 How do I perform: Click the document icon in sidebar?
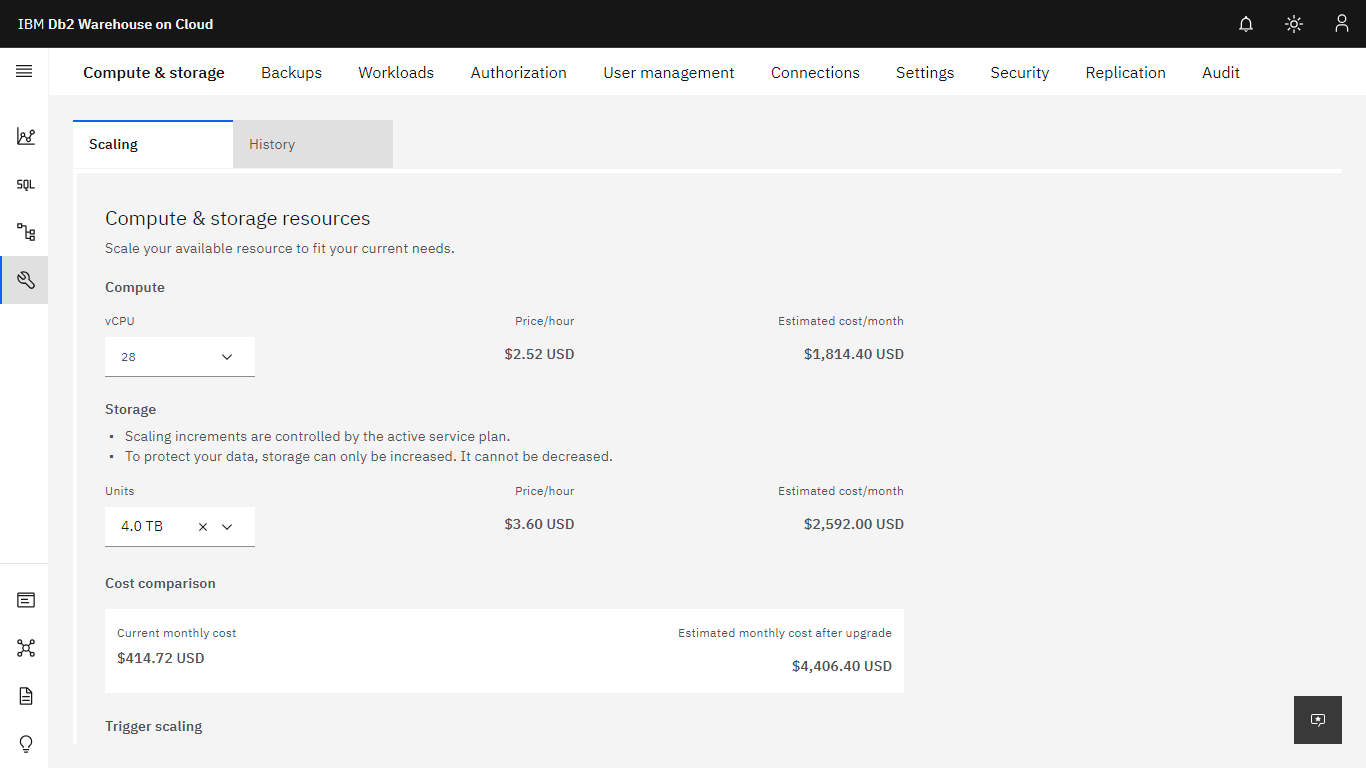pos(26,696)
